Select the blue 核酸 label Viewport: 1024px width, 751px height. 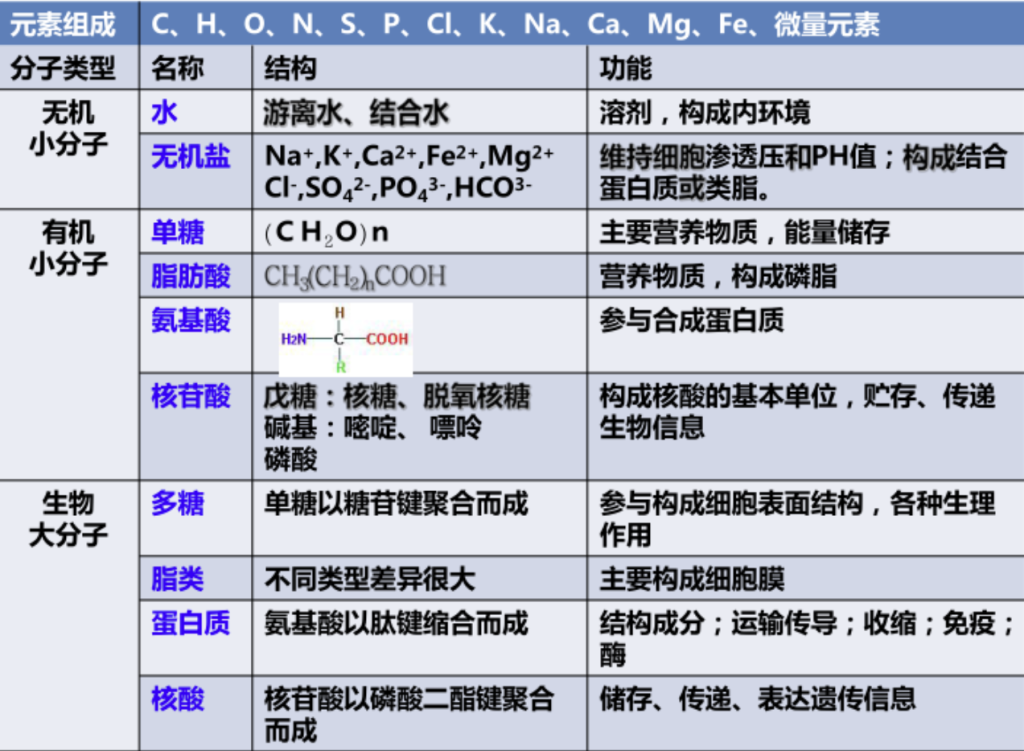click(x=177, y=698)
